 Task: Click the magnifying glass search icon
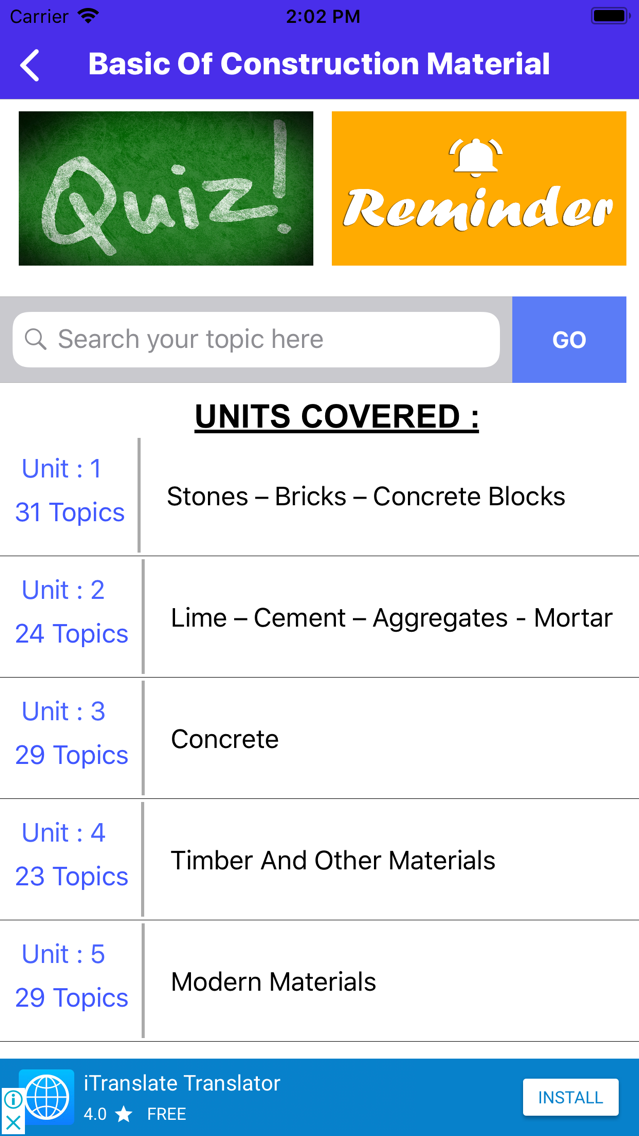coord(36,339)
